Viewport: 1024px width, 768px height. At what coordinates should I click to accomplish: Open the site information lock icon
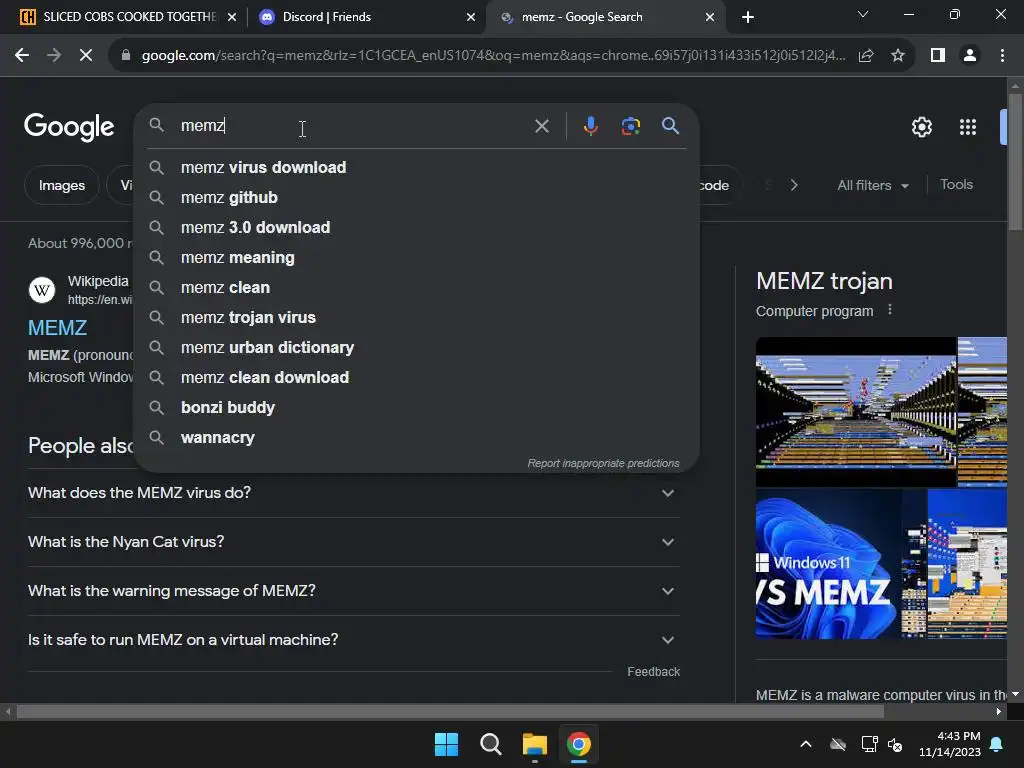(126, 56)
